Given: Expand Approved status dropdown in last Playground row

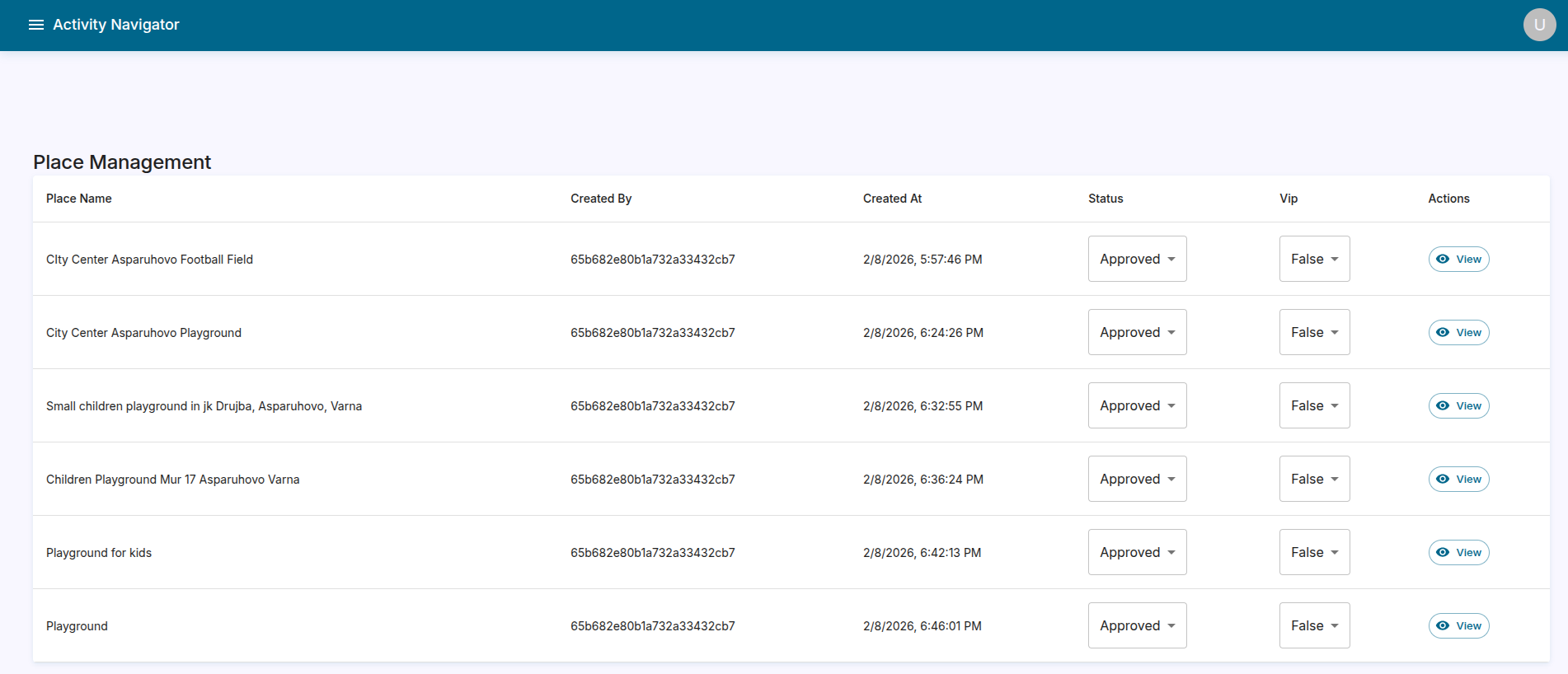Looking at the screenshot, I should (1137, 625).
